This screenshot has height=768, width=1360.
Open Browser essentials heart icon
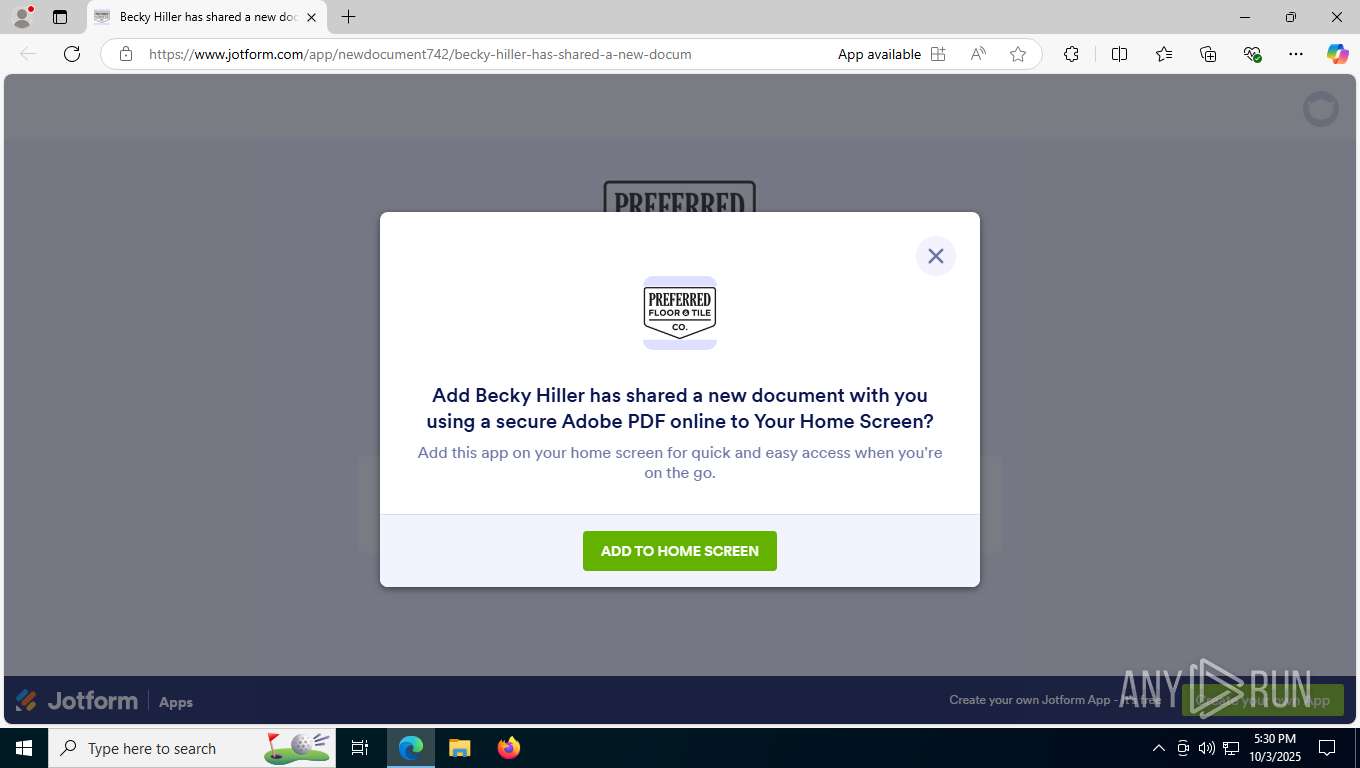[1252, 54]
